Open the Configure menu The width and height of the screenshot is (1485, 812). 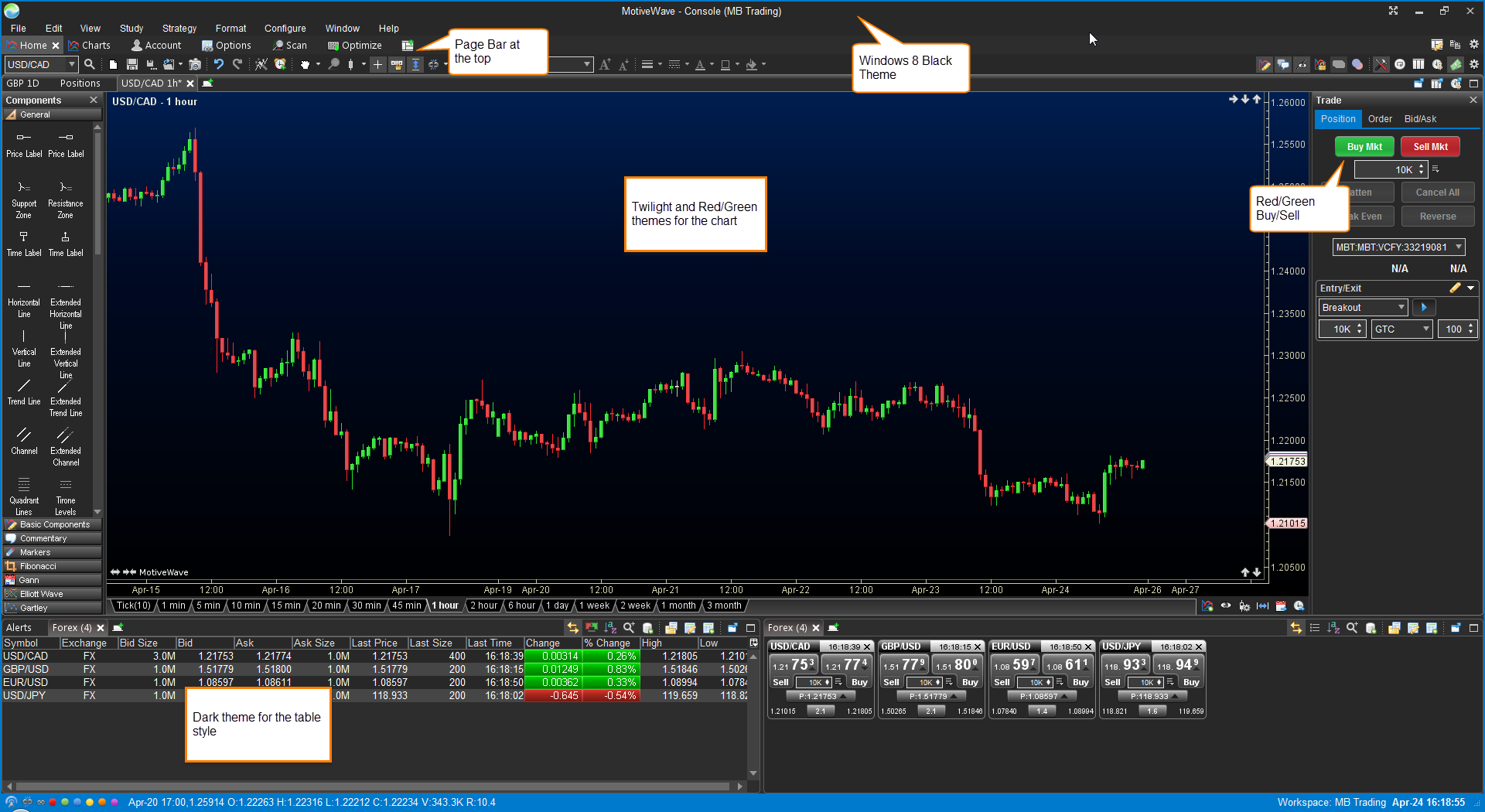(x=285, y=28)
